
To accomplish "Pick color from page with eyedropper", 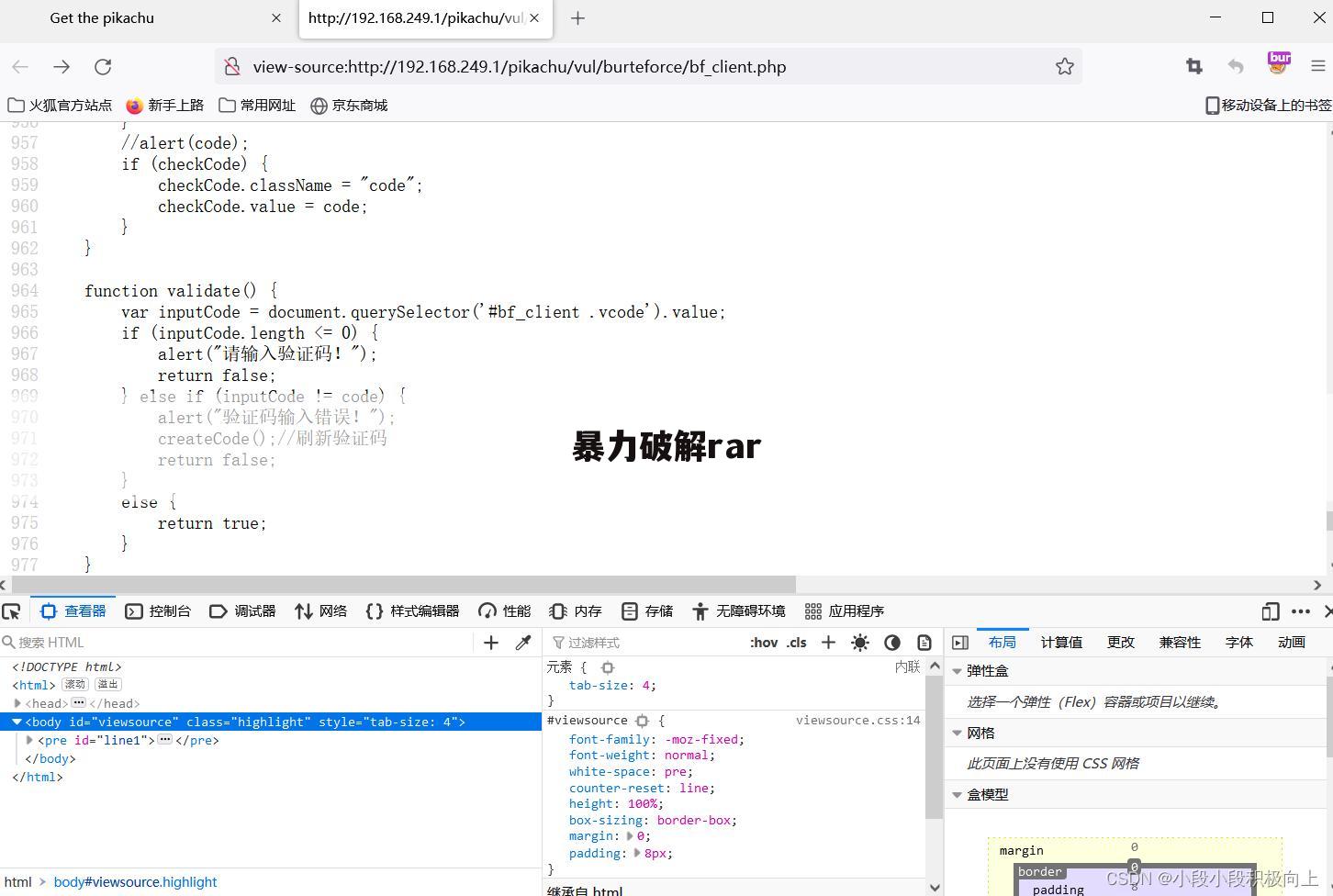I will click(x=523, y=643).
